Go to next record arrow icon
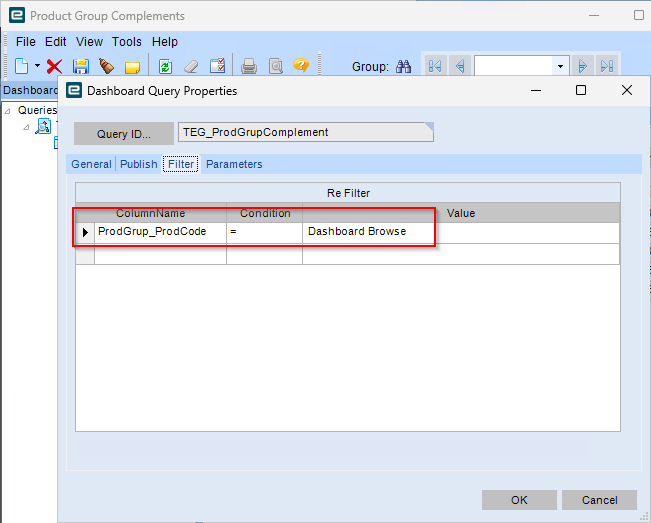Image resolution: width=651 pixels, height=523 pixels. pos(582,66)
